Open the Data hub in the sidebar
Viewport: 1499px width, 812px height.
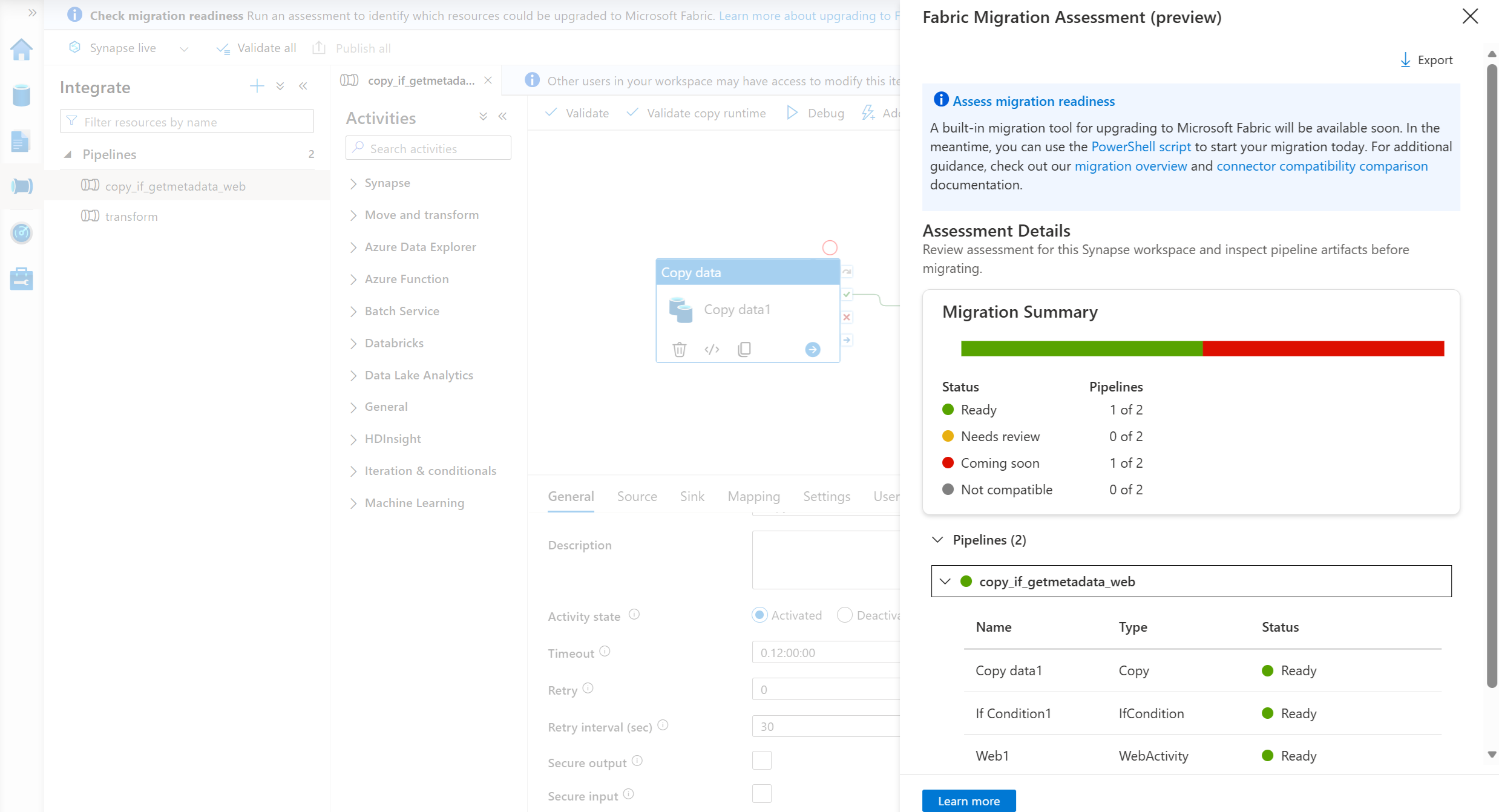click(21, 95)
